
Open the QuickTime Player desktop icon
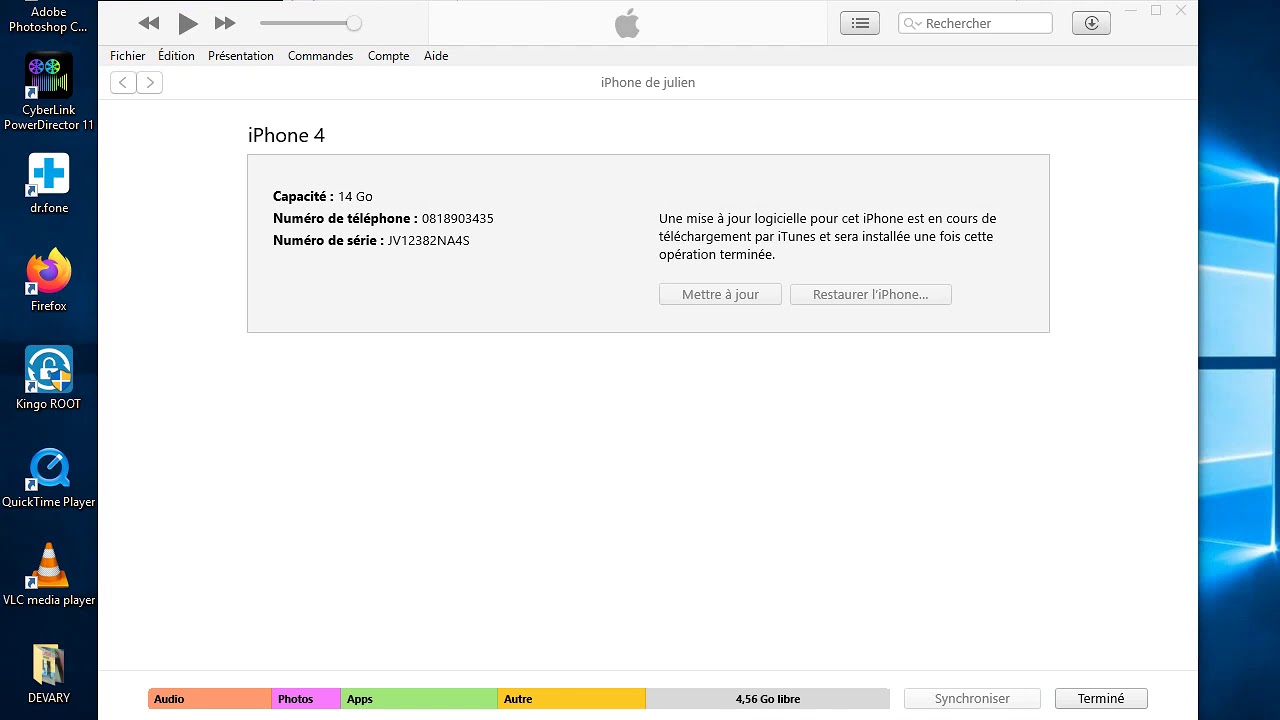48,477
